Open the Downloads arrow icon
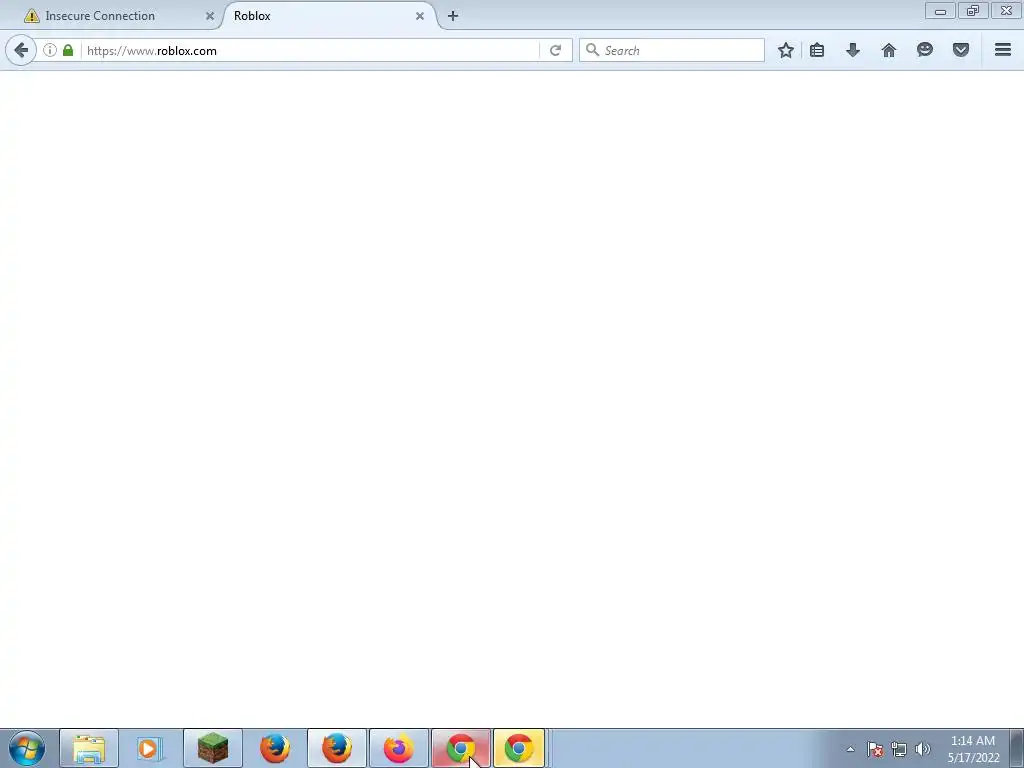 point(853,50)
